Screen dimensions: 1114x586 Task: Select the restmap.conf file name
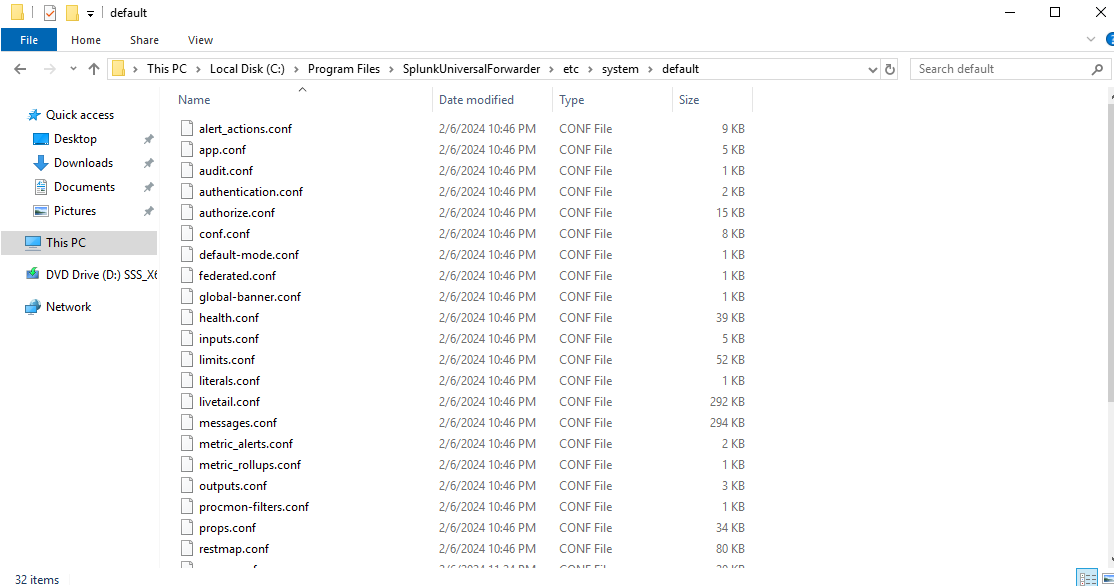(234, 549)
